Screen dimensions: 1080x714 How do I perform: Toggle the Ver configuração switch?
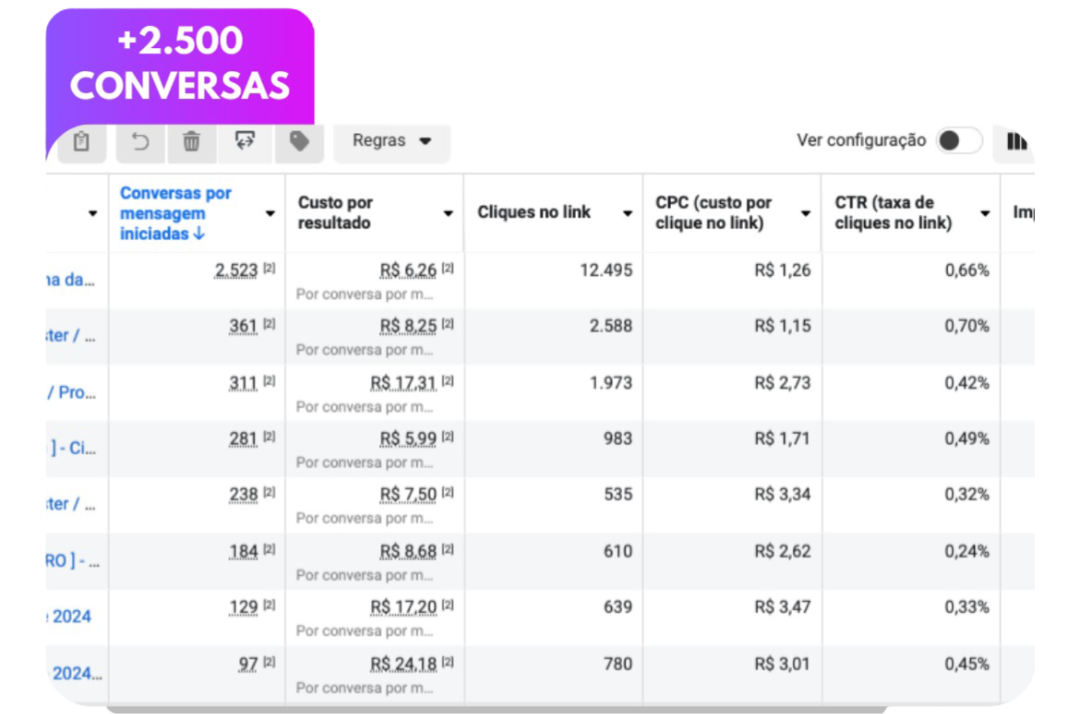(x=957, y=141)
